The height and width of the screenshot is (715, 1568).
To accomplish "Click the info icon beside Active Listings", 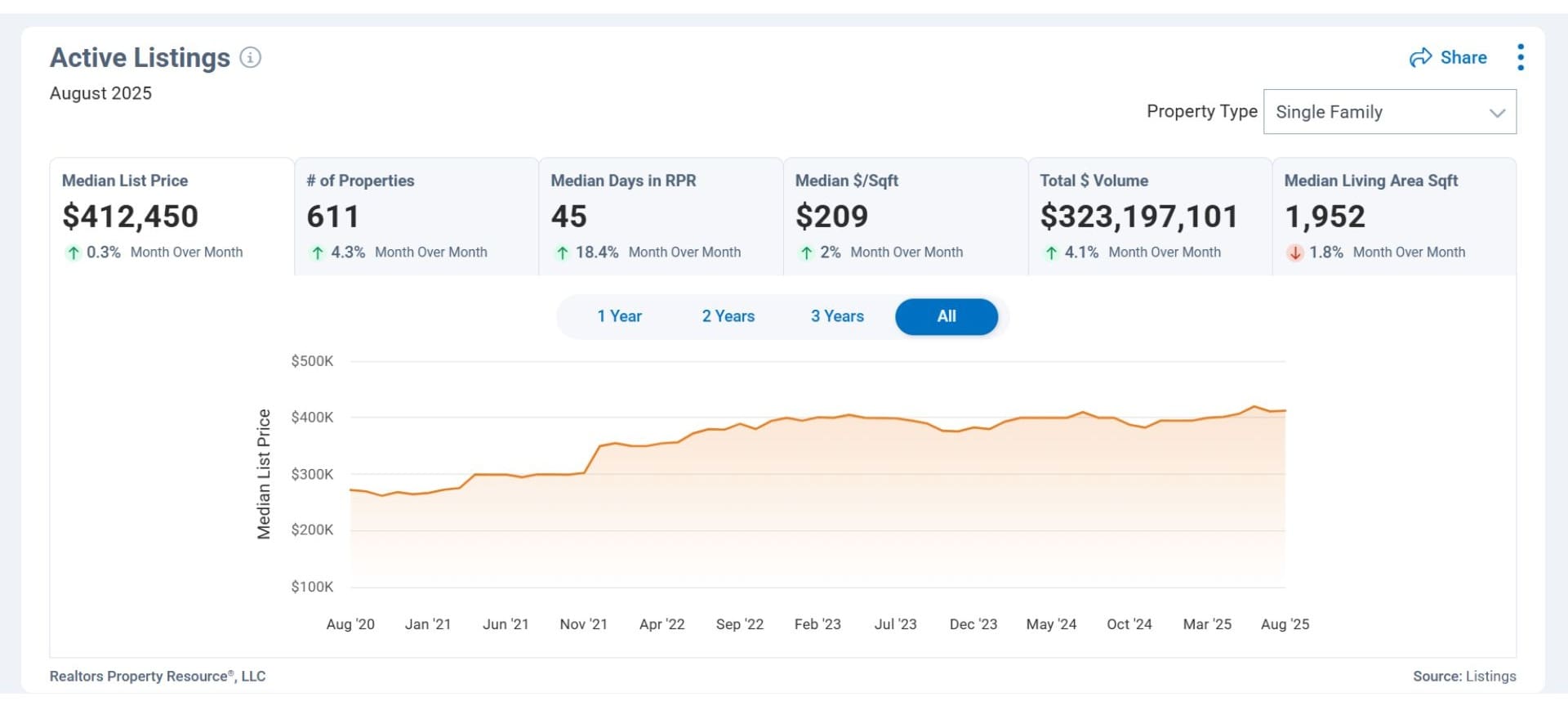I will (250, 58).
